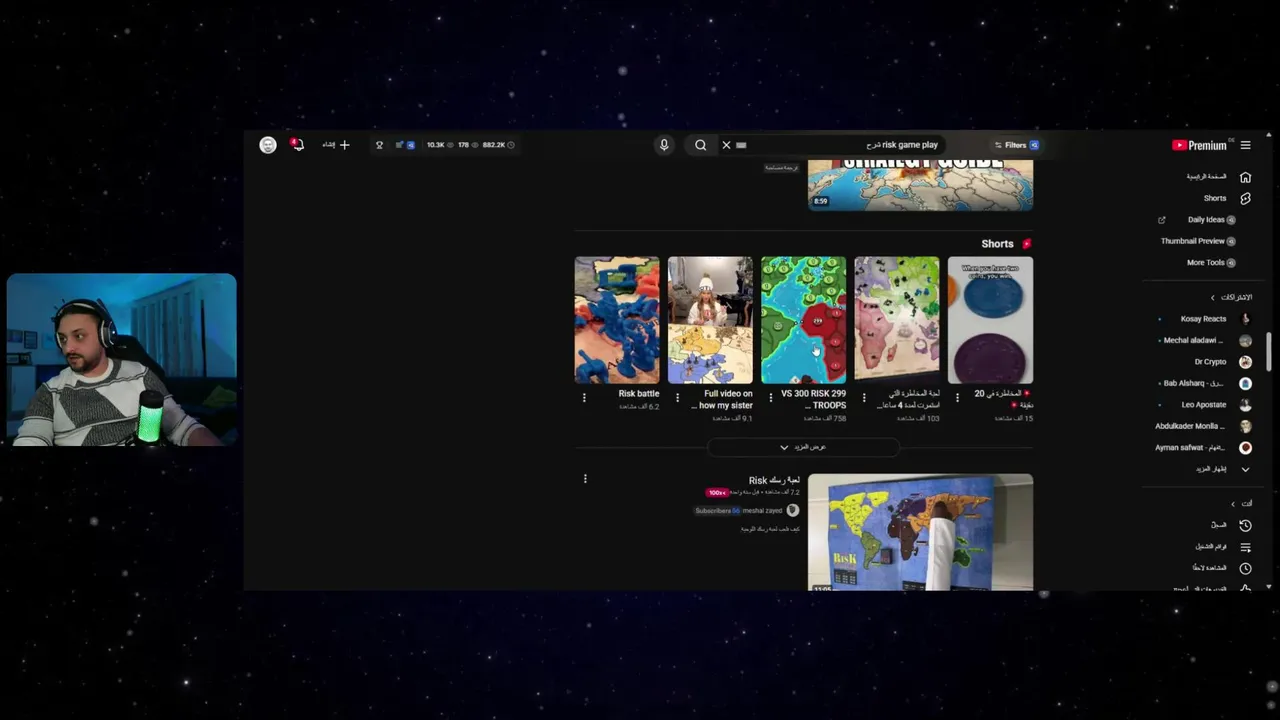
Task: Open the '299 RISK VS 300 TROOPS' short thumbnail
Action: (x=803, y=320)
